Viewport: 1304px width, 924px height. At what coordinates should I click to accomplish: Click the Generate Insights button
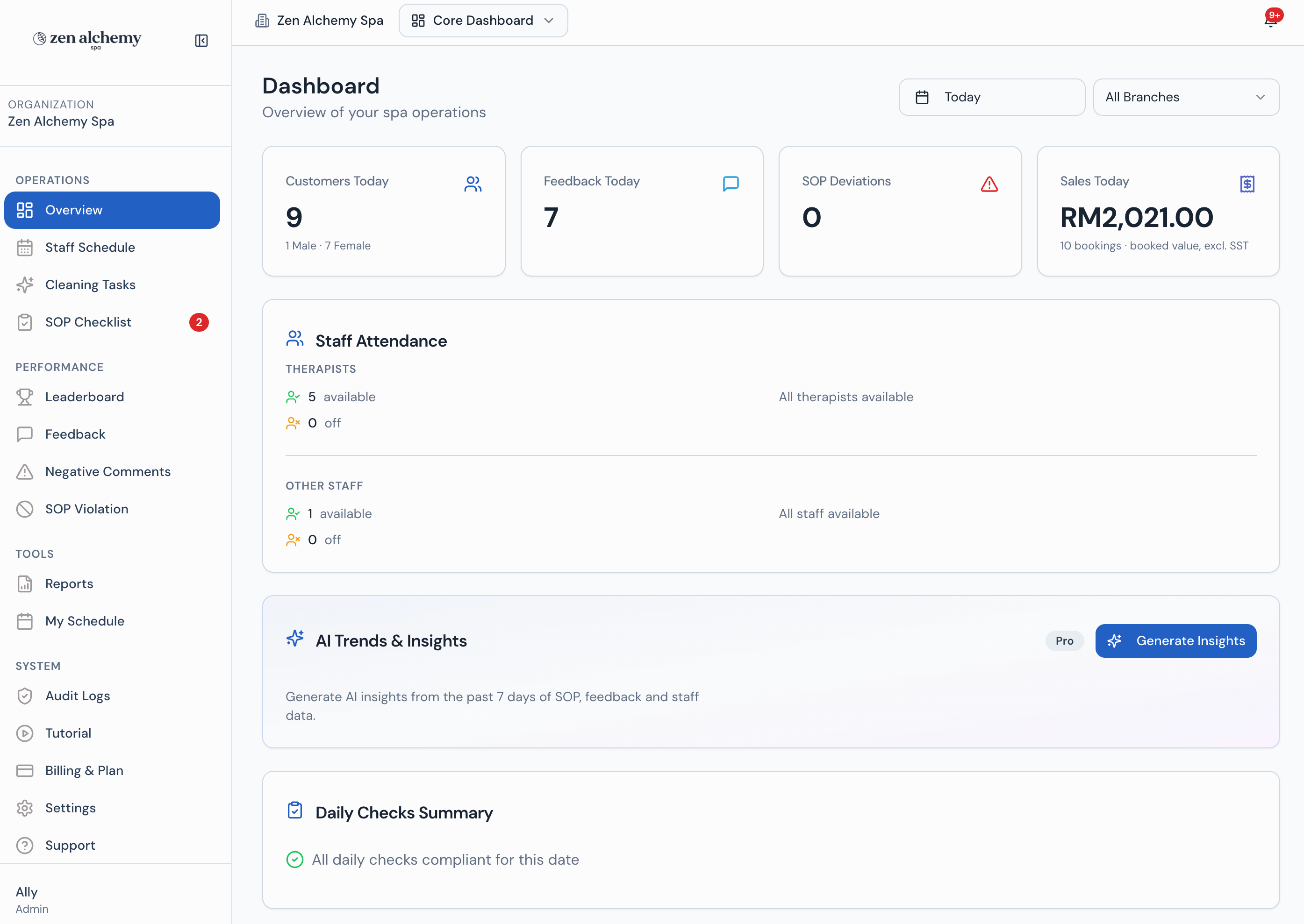1176,640
